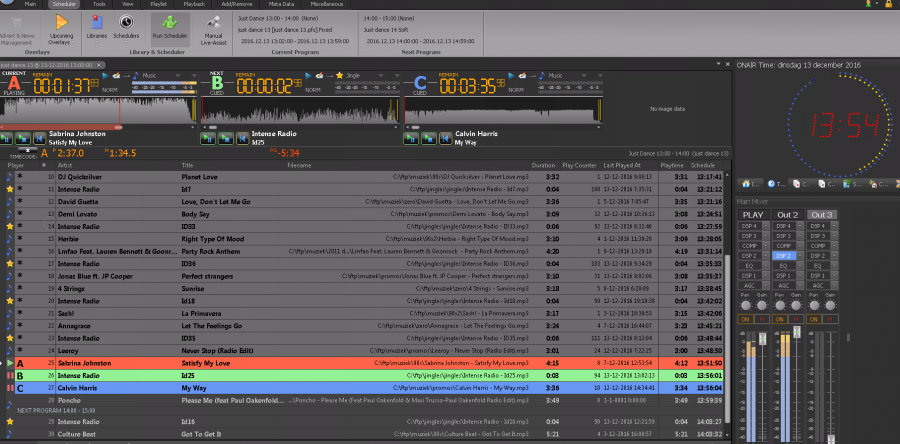The image size is (900, 444).
Task: Open DSP 1 dropdown arrow on Out 3 channel
Action: (833, 275)
